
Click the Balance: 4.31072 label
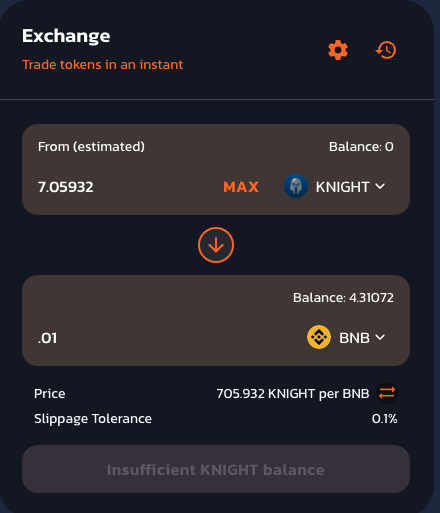343,297
